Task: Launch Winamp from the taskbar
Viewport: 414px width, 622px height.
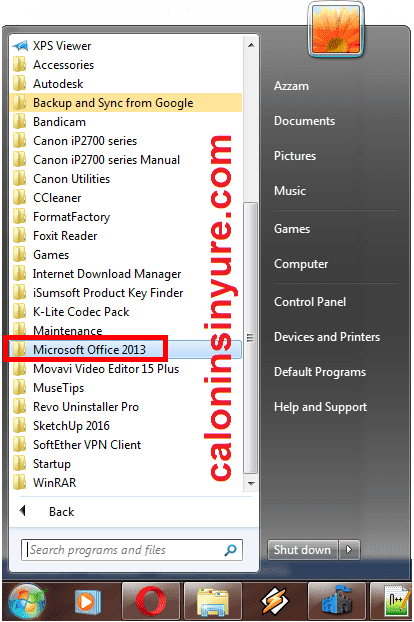Action: [274, 602]
